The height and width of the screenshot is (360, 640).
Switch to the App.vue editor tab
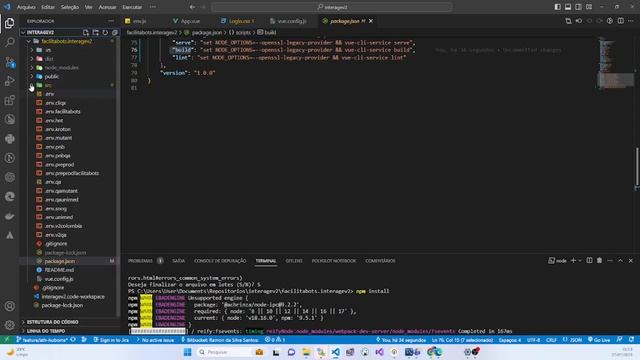click(x=187, y=21)
